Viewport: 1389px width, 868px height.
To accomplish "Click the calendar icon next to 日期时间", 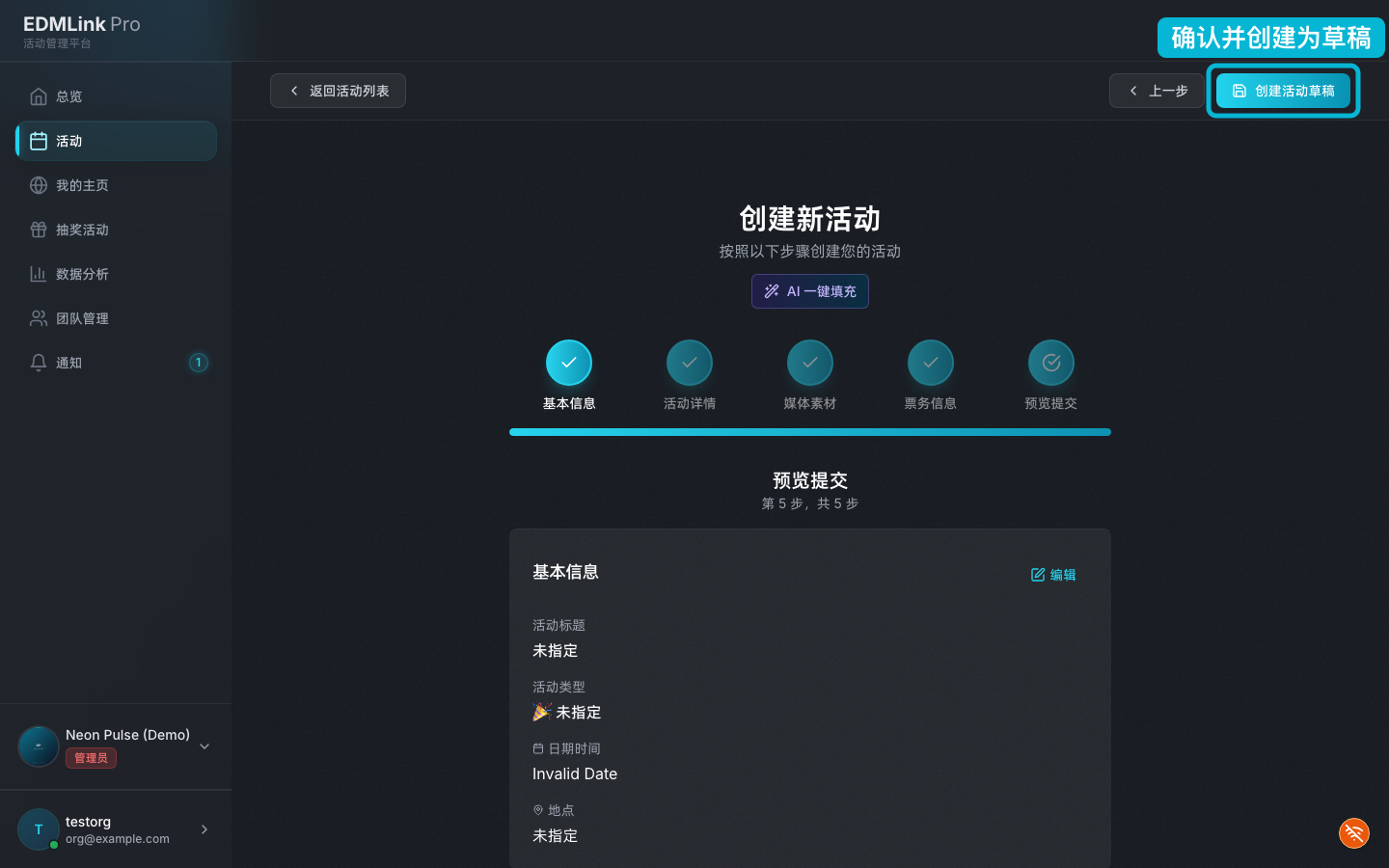I will click(x=538, y=748).
